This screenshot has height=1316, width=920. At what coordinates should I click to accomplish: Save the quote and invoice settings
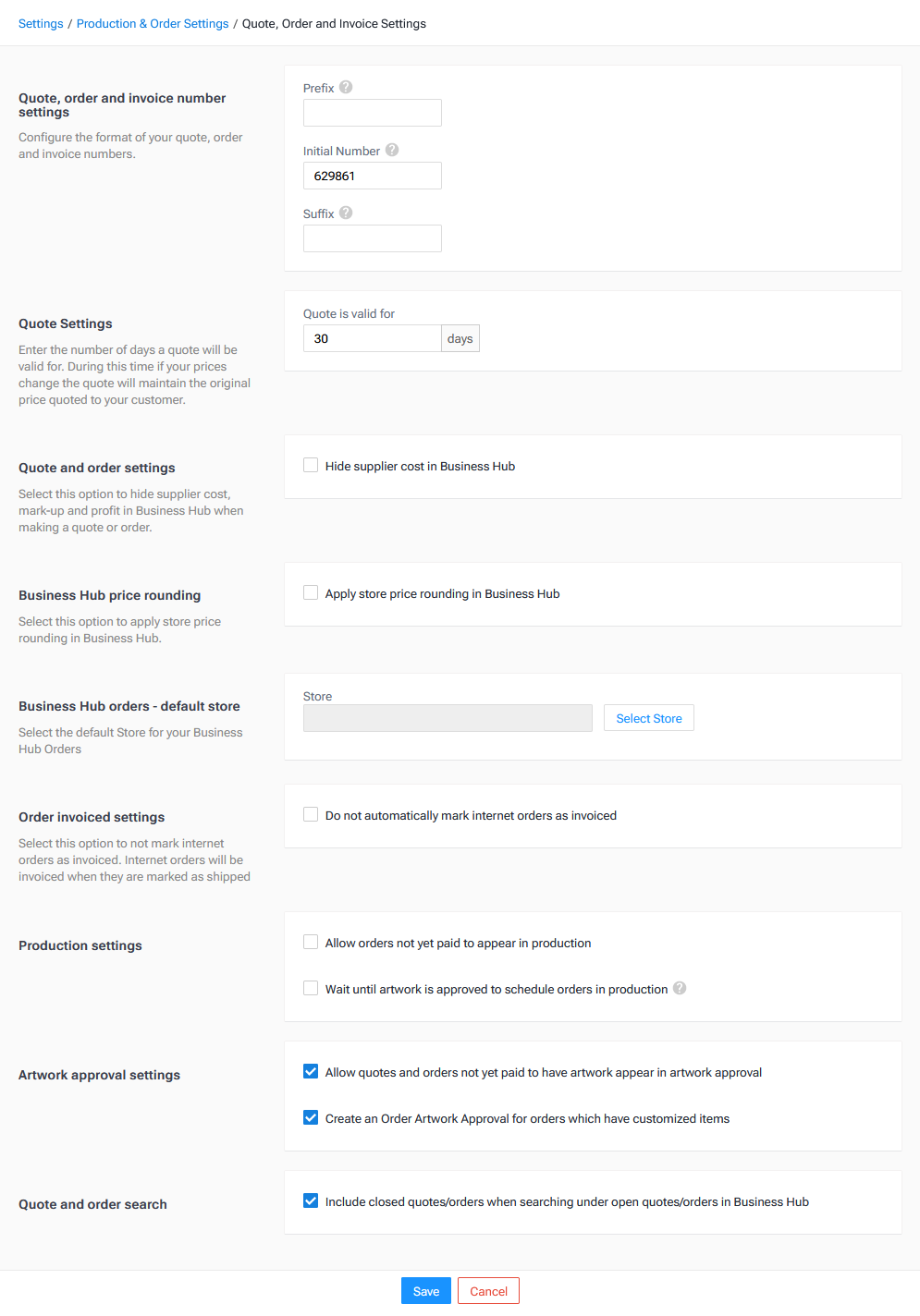click(x=425, y=1290)
